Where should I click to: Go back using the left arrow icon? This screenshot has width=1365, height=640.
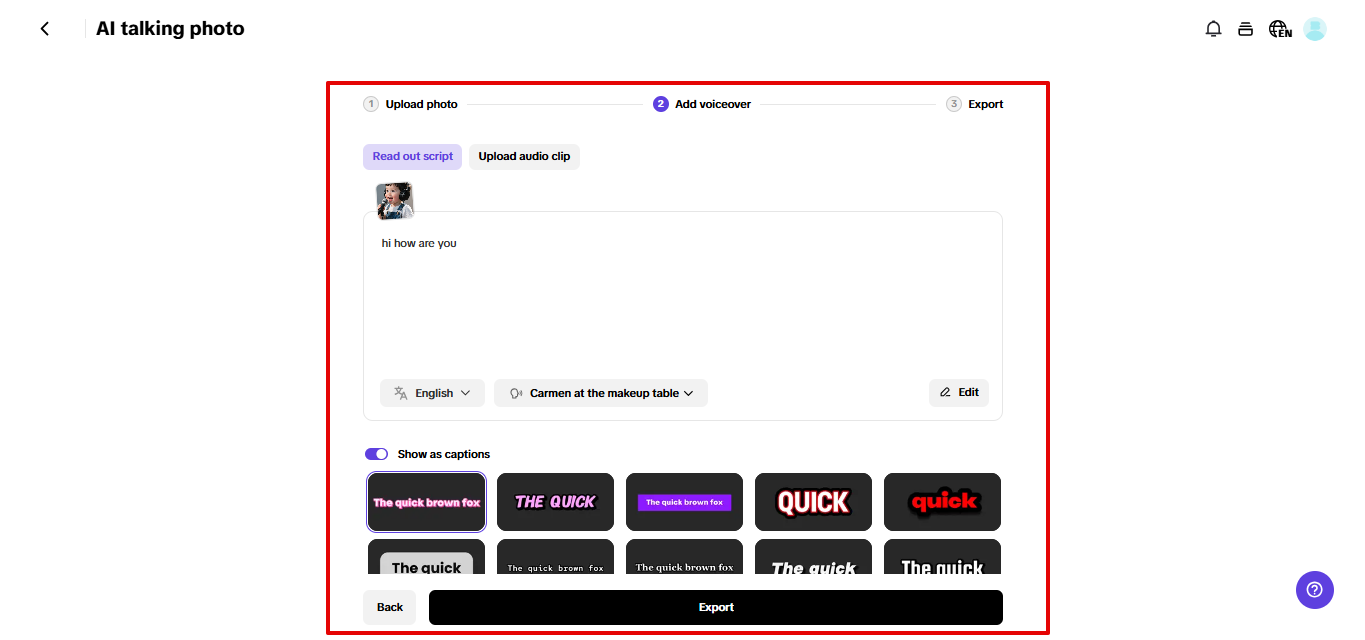pos(44,29)
